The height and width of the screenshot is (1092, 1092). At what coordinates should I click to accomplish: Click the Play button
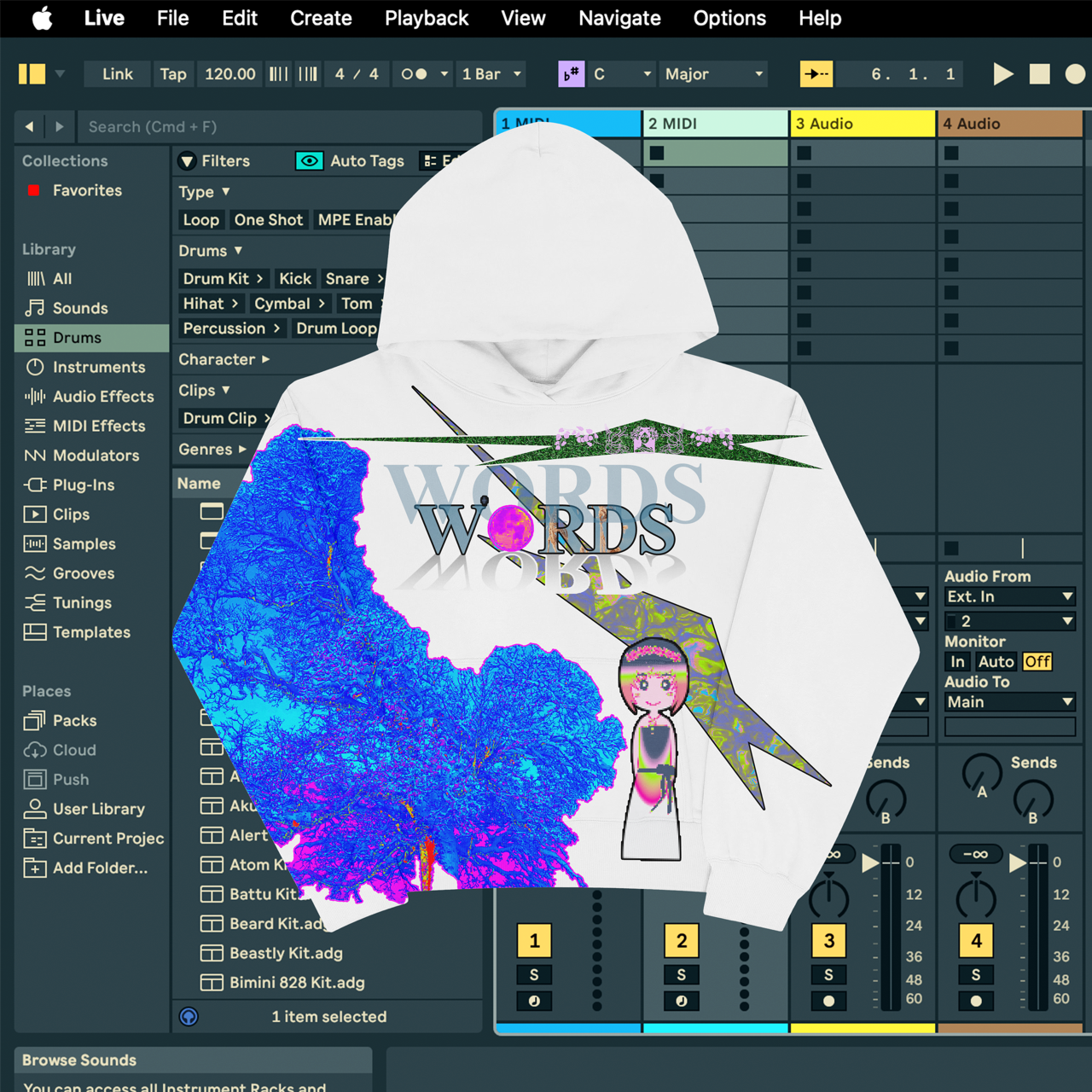coord(1003,74)
